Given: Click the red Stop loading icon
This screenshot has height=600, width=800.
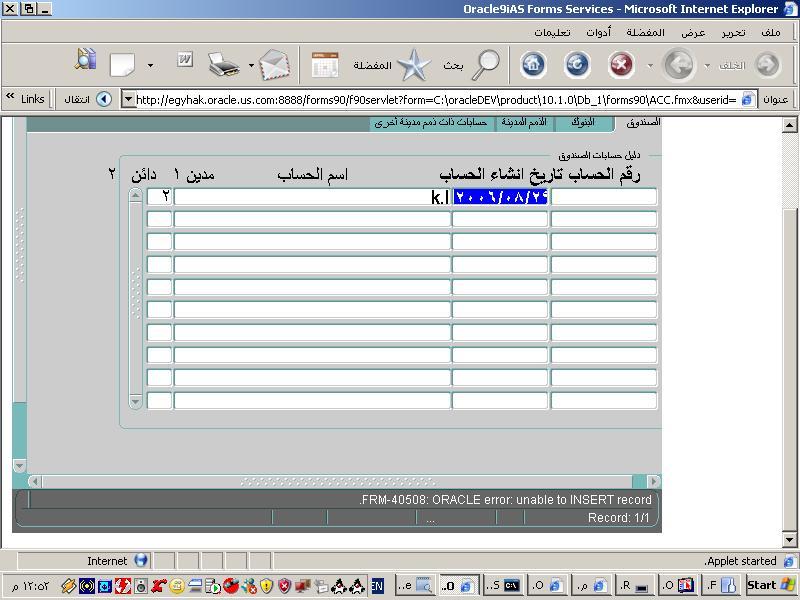Looking at the screenshot, I should [621, 65].
